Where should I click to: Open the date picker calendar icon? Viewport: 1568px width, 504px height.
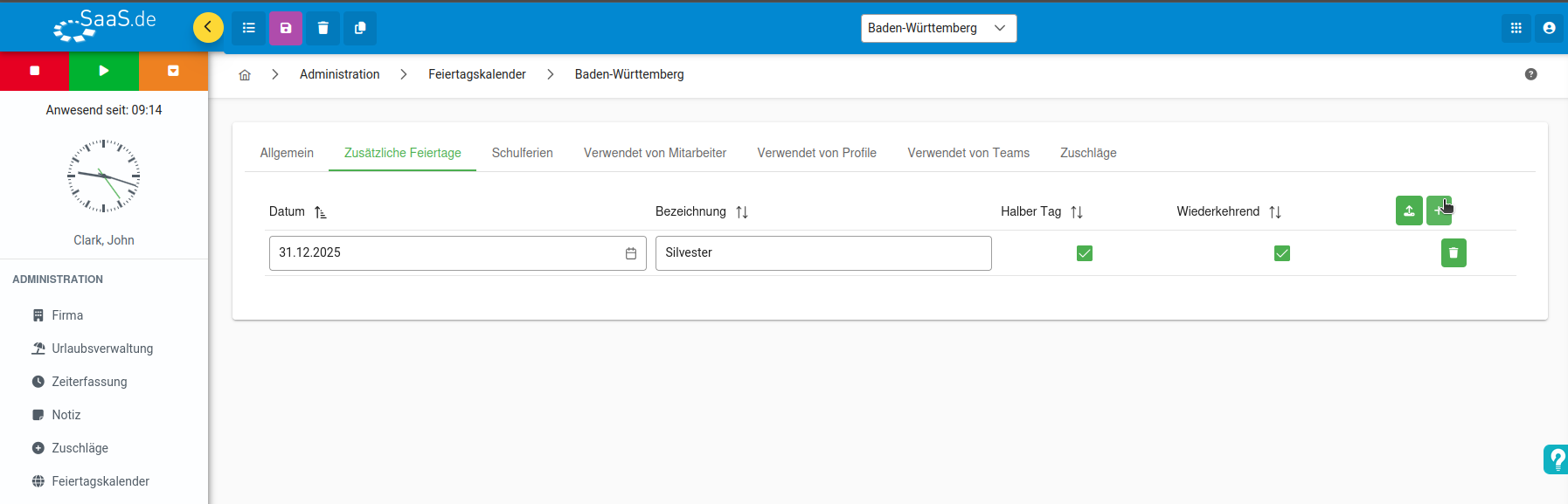pos(631,253)
